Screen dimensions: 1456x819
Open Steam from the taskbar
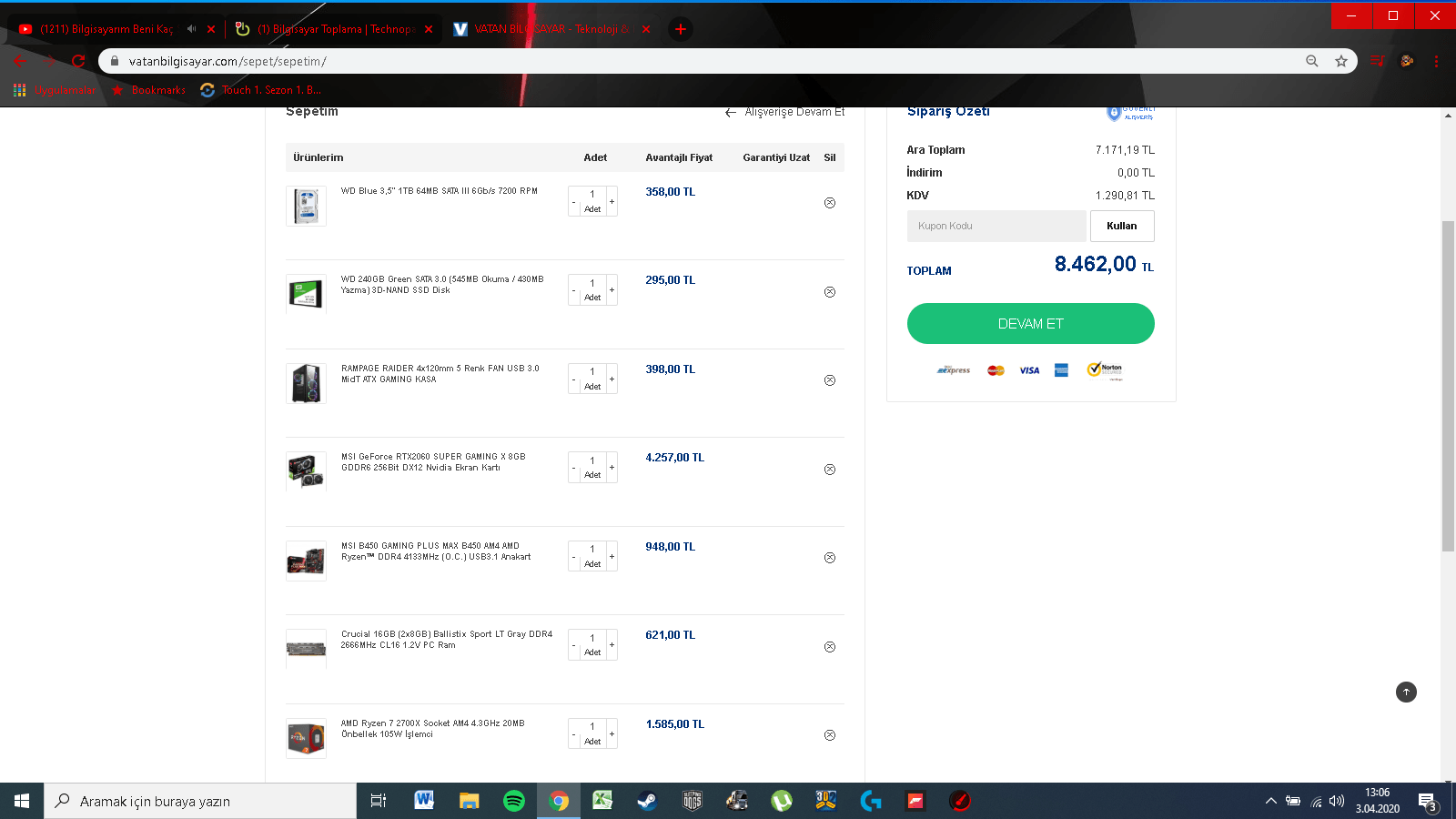[647, 801]
